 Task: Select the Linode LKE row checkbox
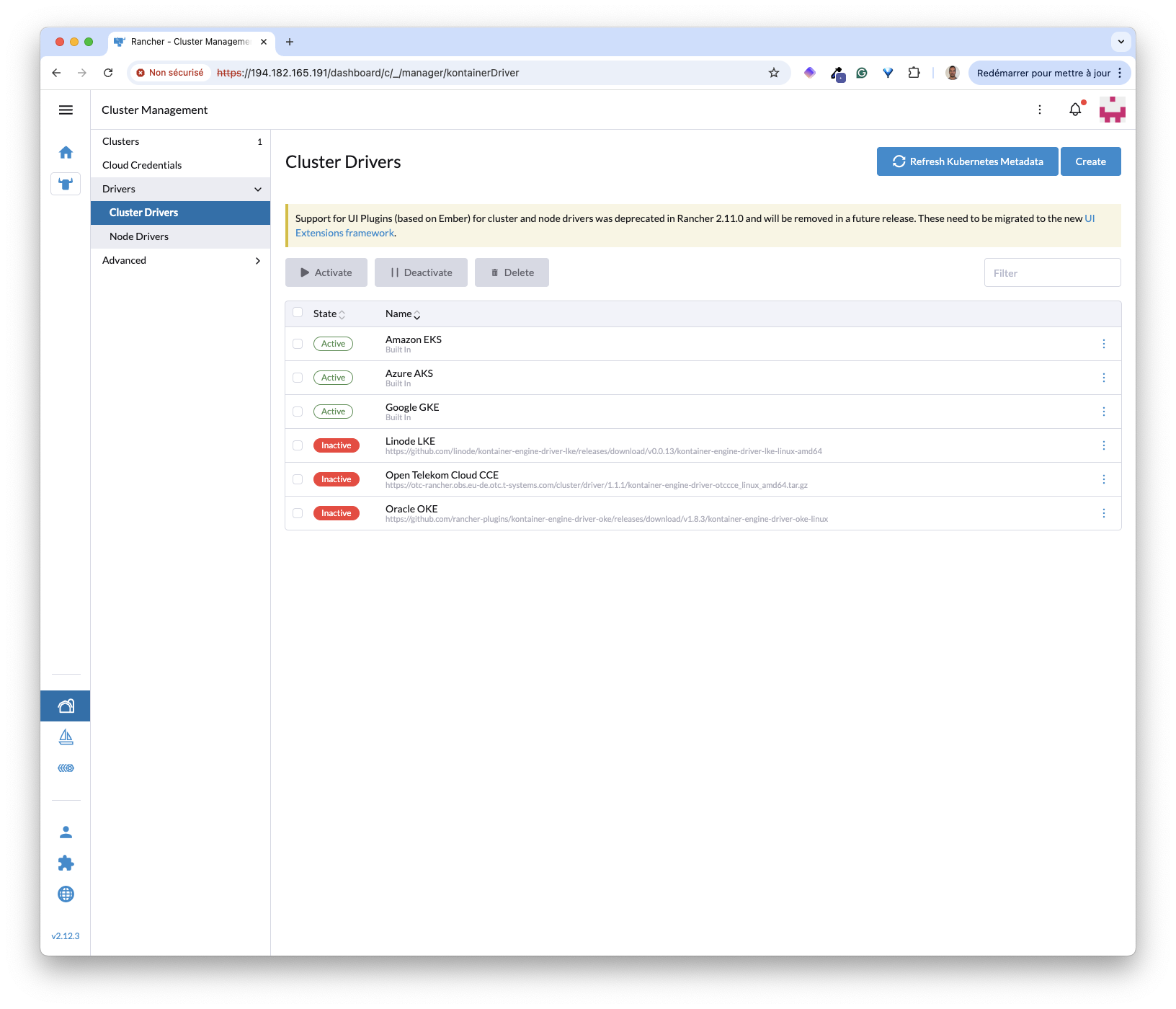pyautogui.click(x=297, y=445)
